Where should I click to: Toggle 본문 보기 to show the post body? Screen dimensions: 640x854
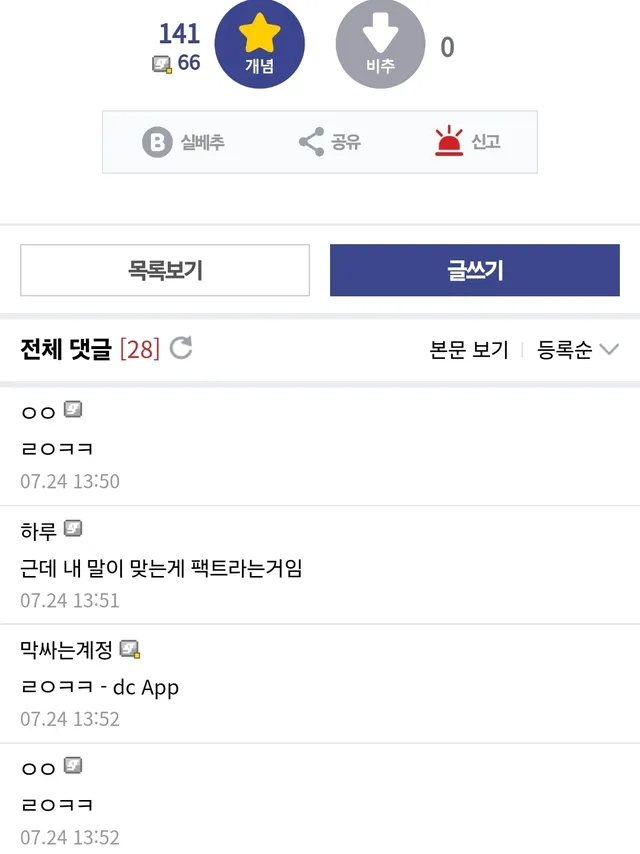(469, 350)
